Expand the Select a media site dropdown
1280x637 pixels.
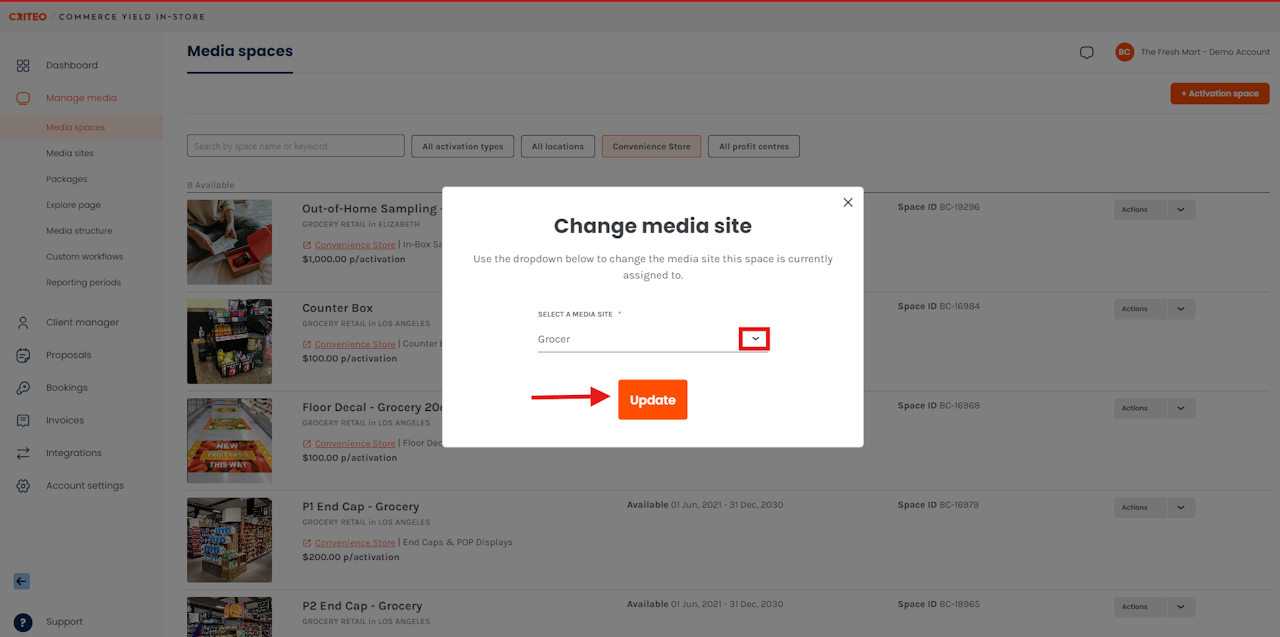(x=755, y=339)
